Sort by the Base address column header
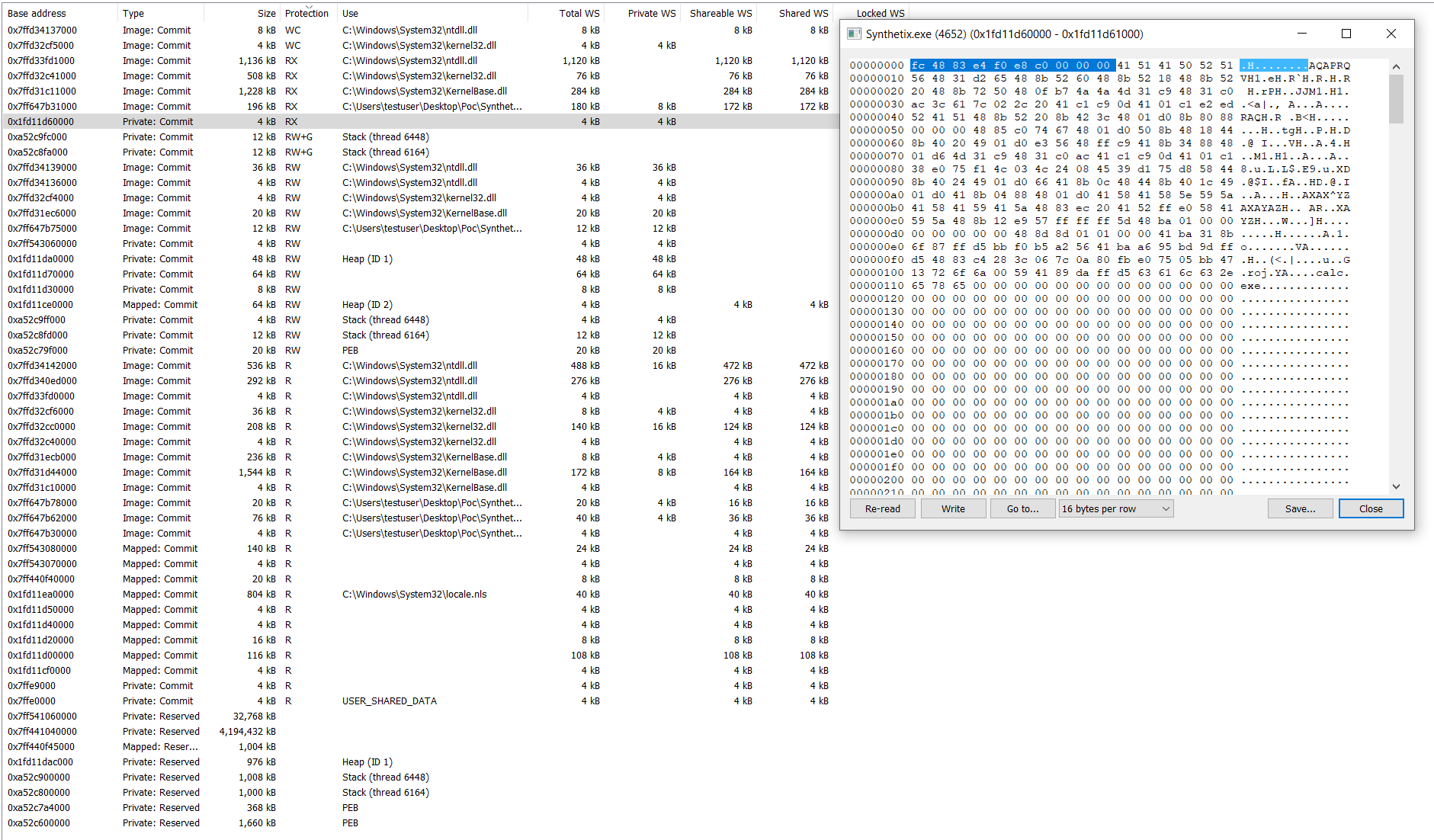The width and height of the screenshot is (1434, 840). [59, 13]
